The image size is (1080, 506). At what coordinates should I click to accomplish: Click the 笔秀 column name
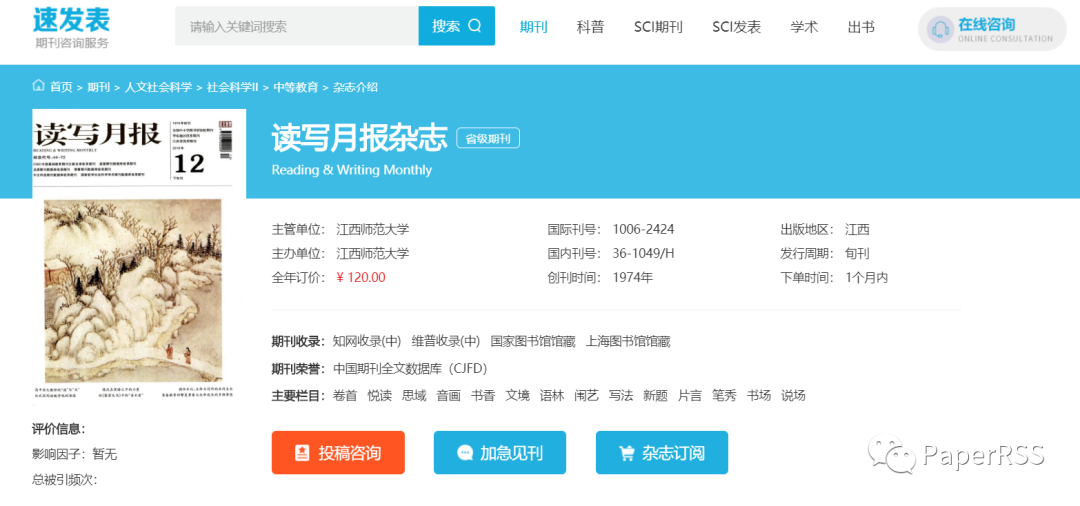pos(724,396)
